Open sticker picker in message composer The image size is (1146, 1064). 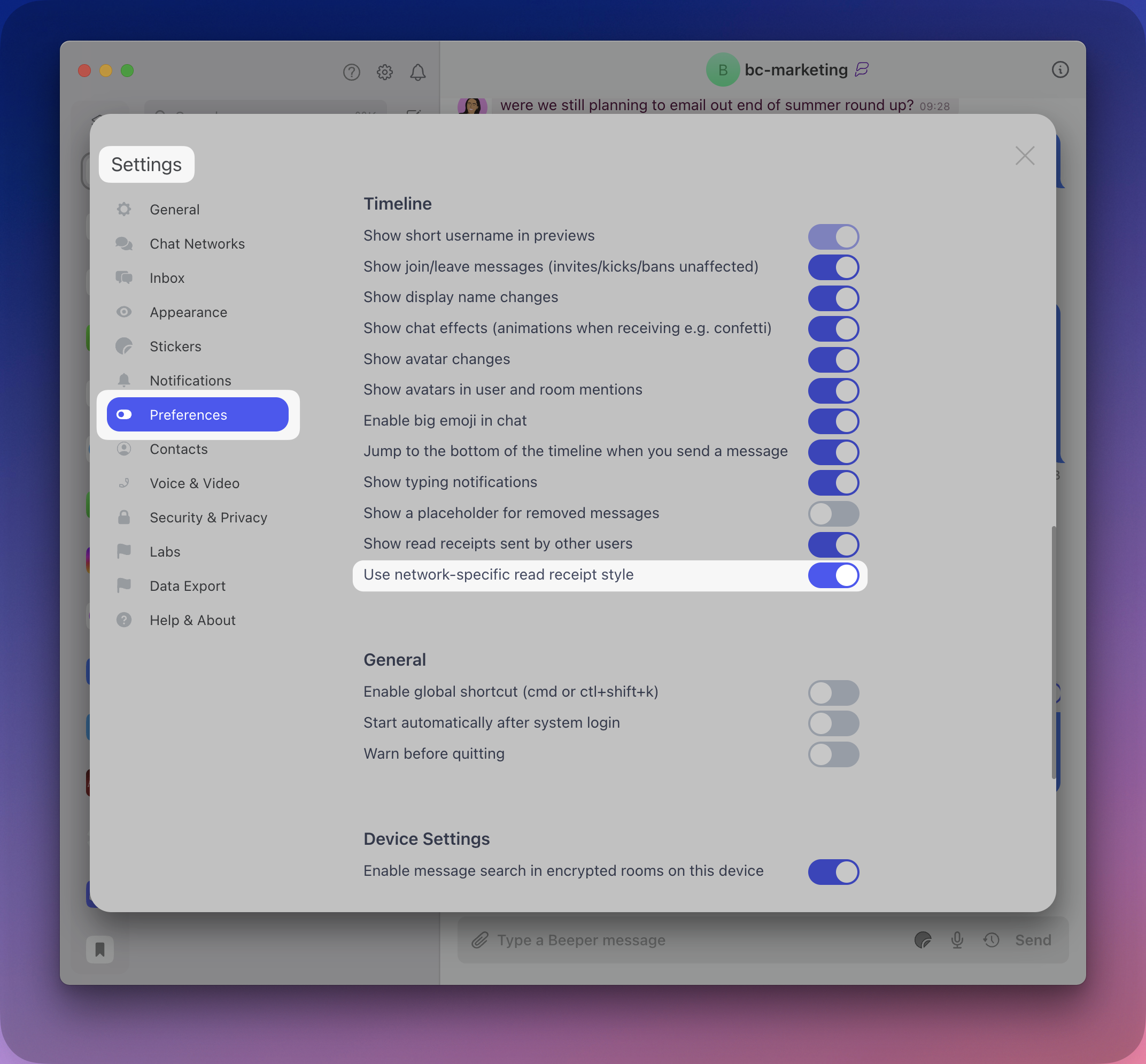point(923,940)
